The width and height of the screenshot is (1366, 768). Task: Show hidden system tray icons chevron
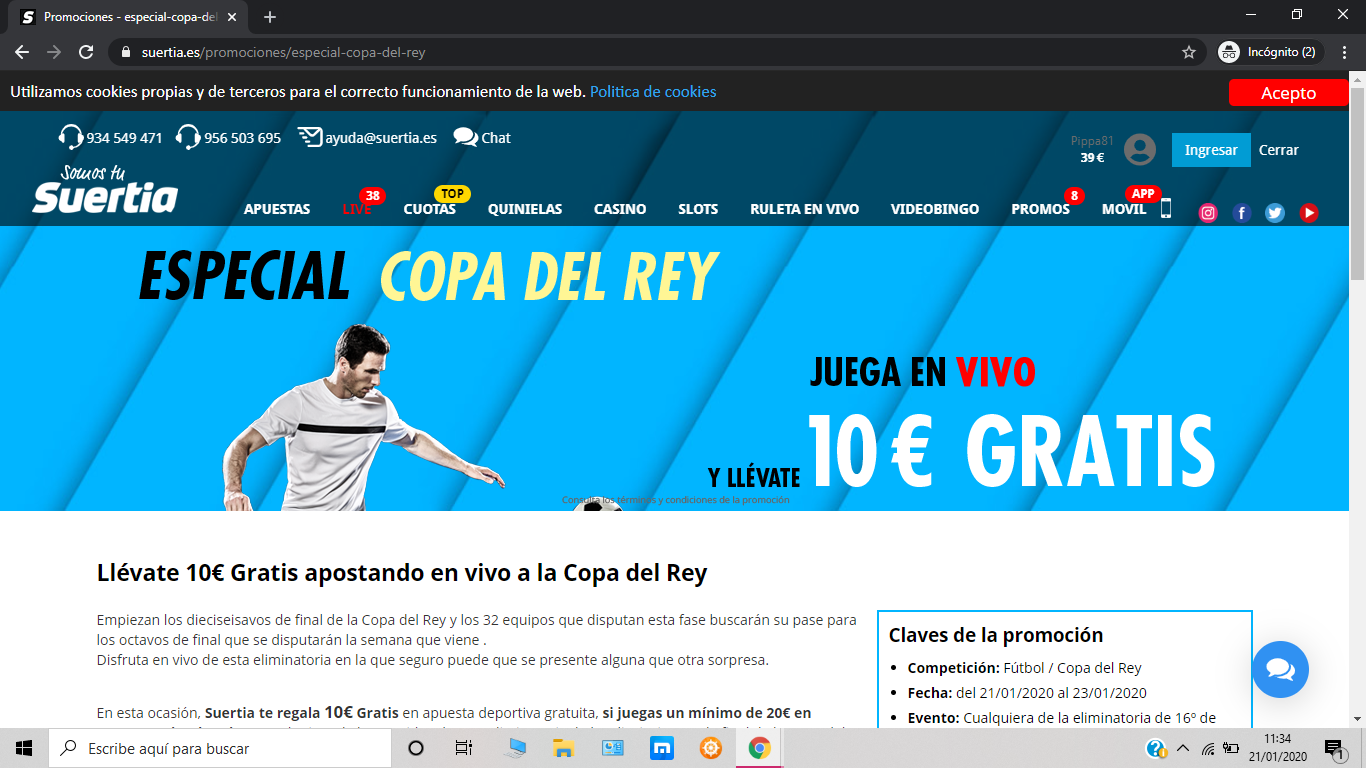pos(1183,748)
